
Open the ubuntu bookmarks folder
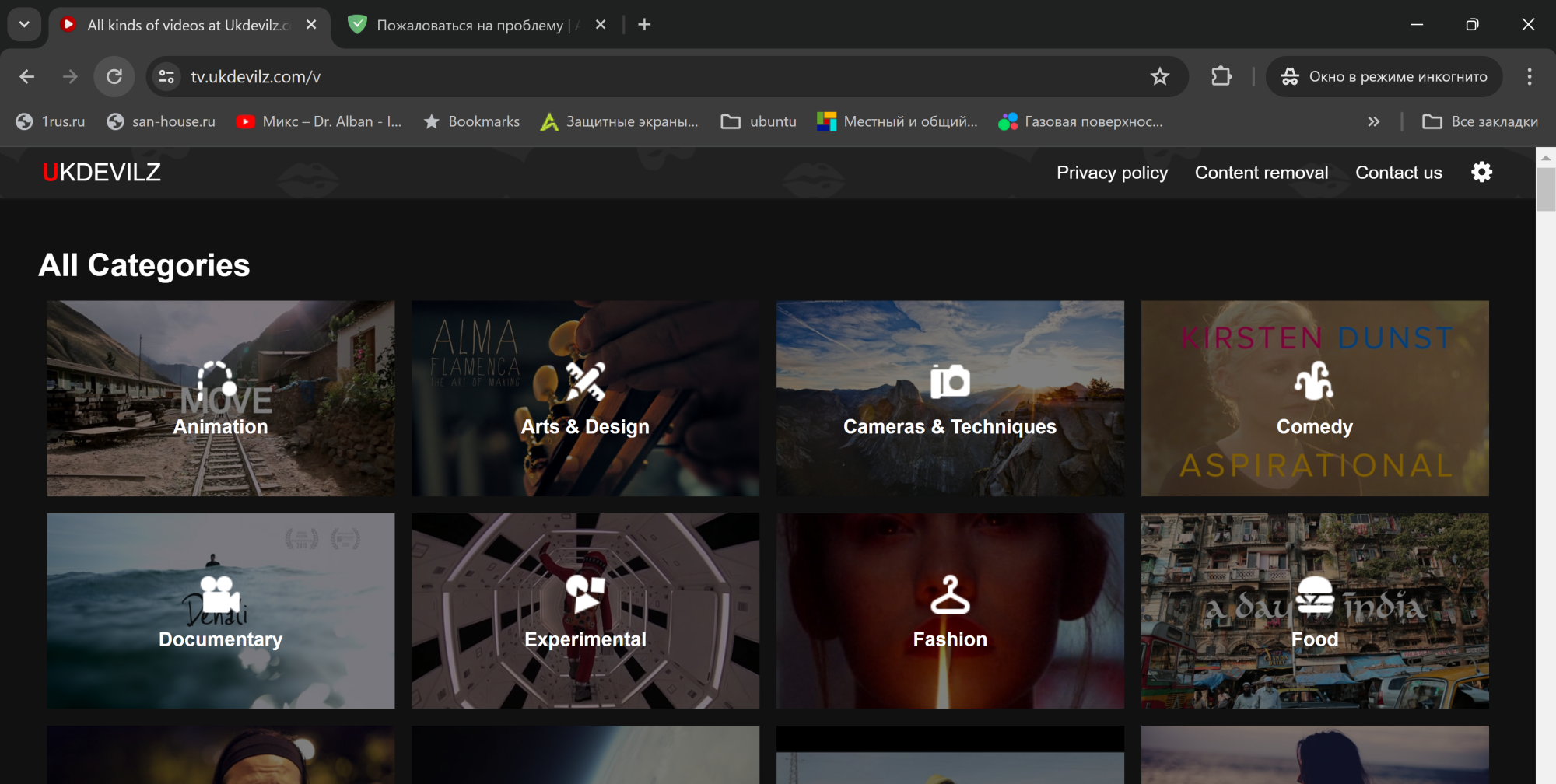(x=759, y=121)
